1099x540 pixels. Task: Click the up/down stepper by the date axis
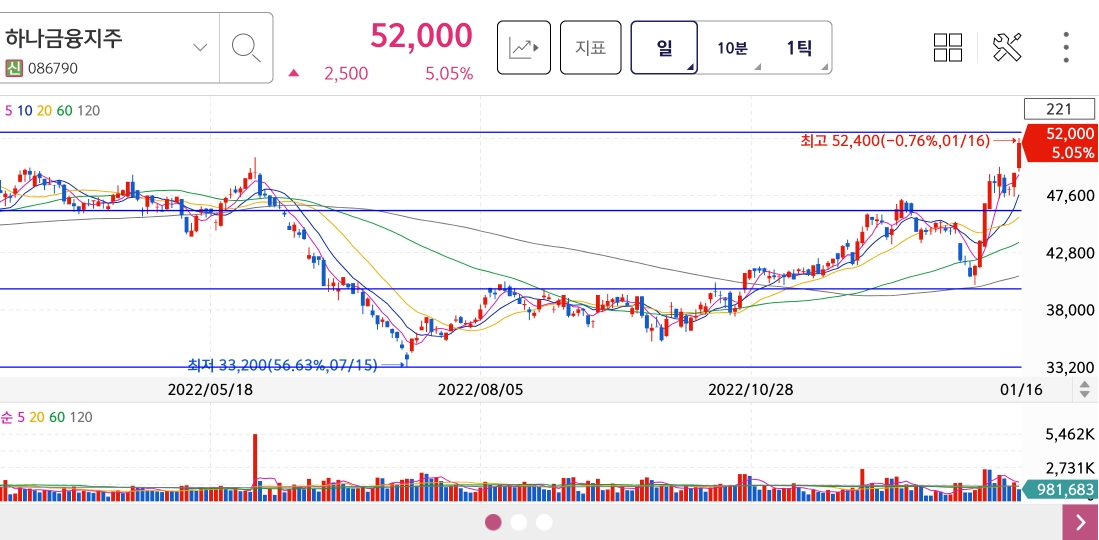pyautogui.click(x=1084, y=389)
